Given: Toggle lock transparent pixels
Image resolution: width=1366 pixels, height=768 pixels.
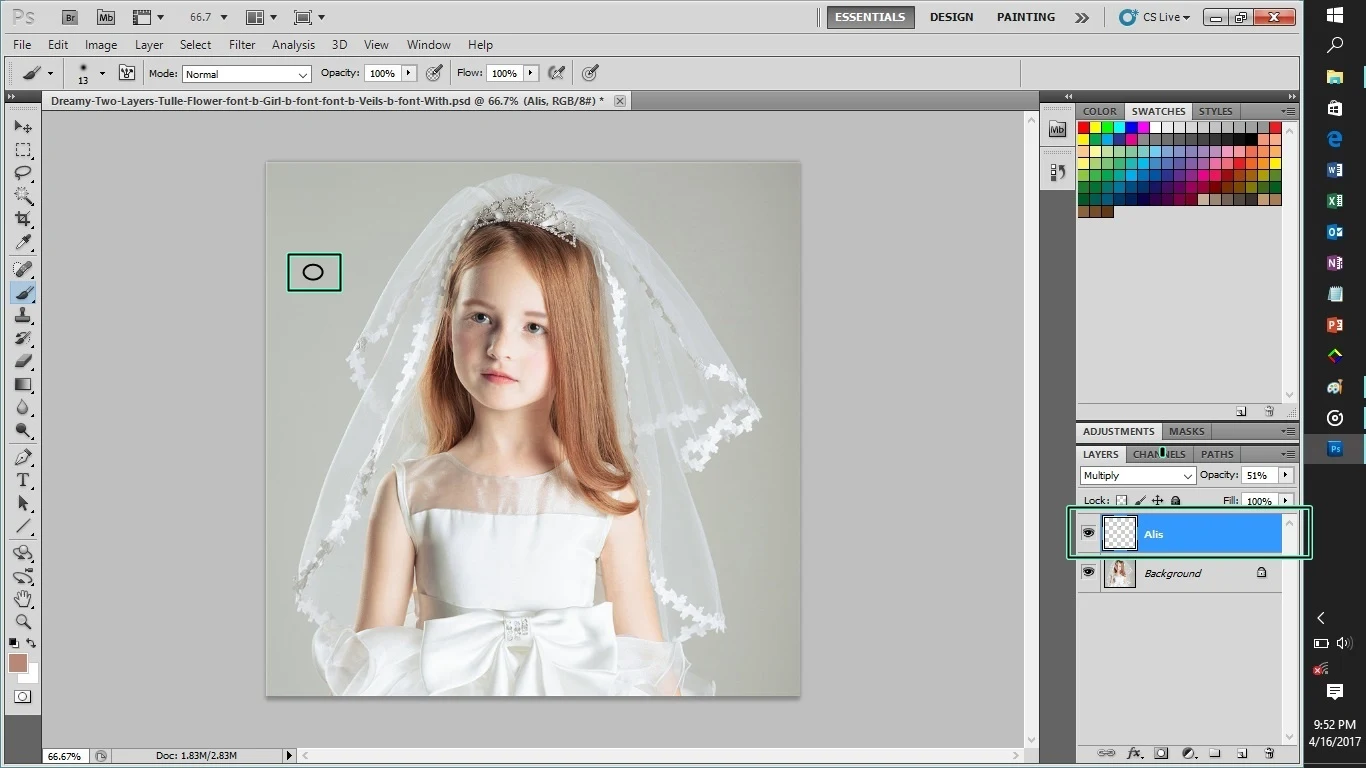Looking at the screenshot, I should point(1121,501).
